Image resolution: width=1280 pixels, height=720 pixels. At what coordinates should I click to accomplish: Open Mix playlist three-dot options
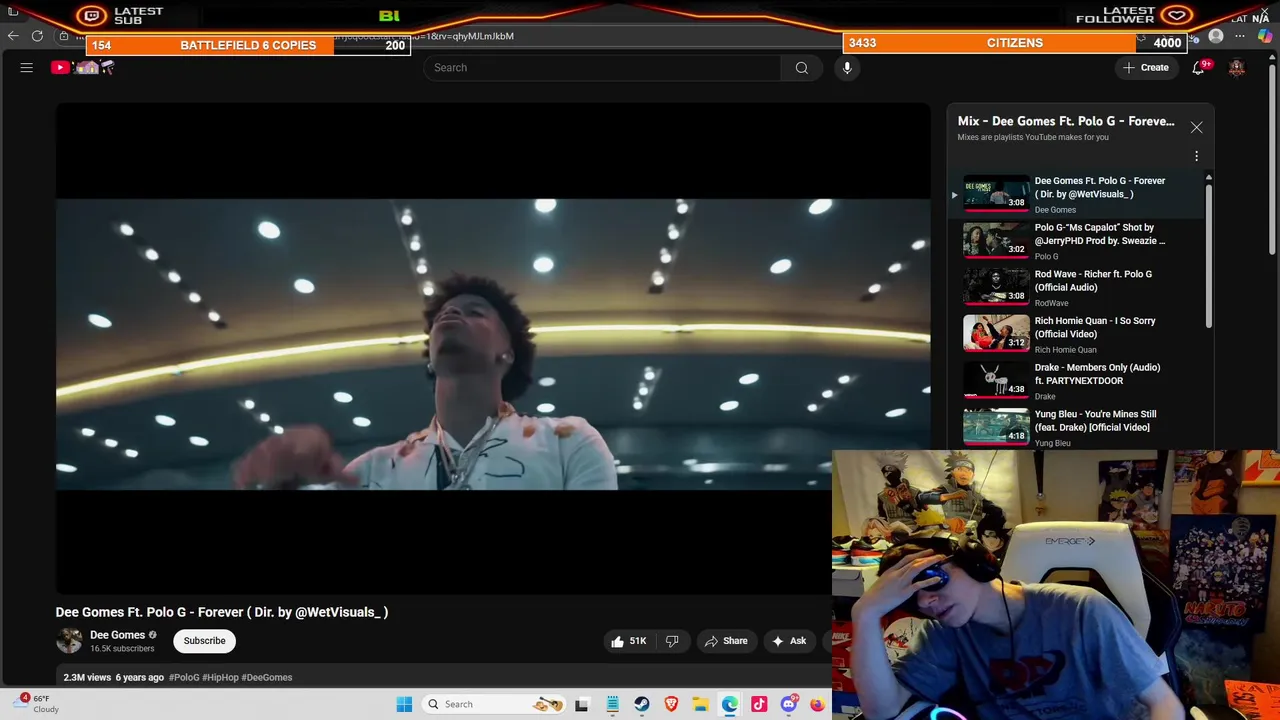coord(1196,156)
